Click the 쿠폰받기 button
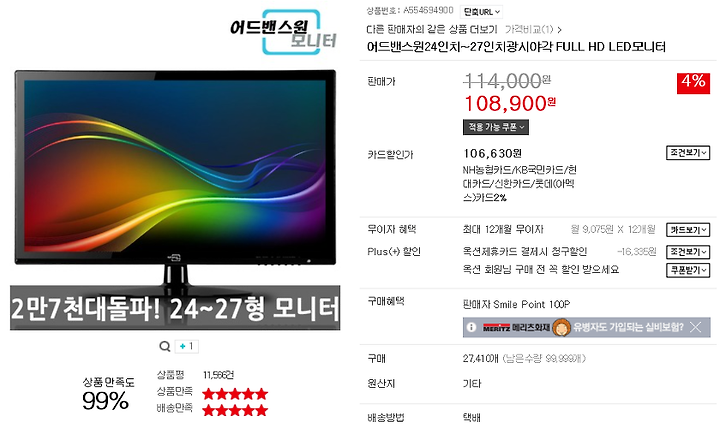The width and height of the screenshot is (720, 428). click(x=688, y=270)
